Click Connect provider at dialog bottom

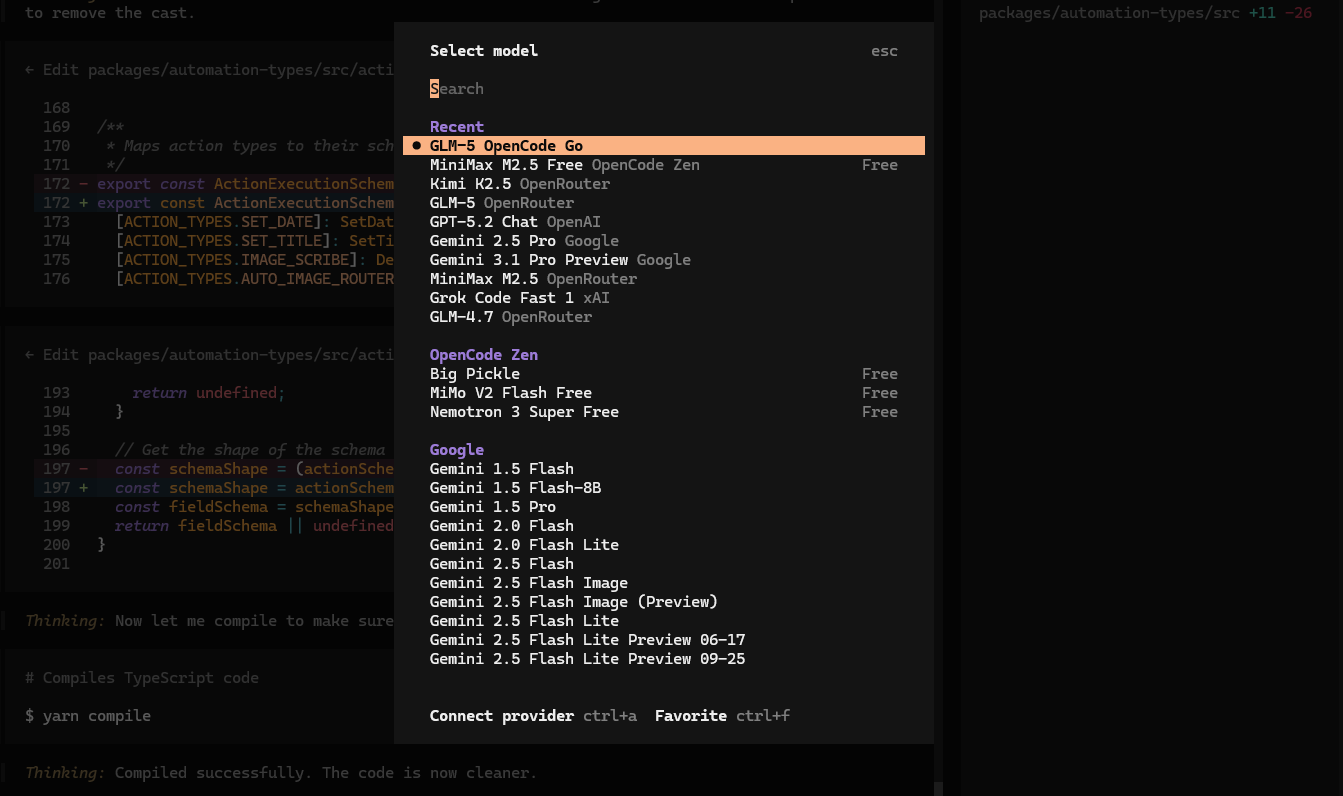coord(533,716)
